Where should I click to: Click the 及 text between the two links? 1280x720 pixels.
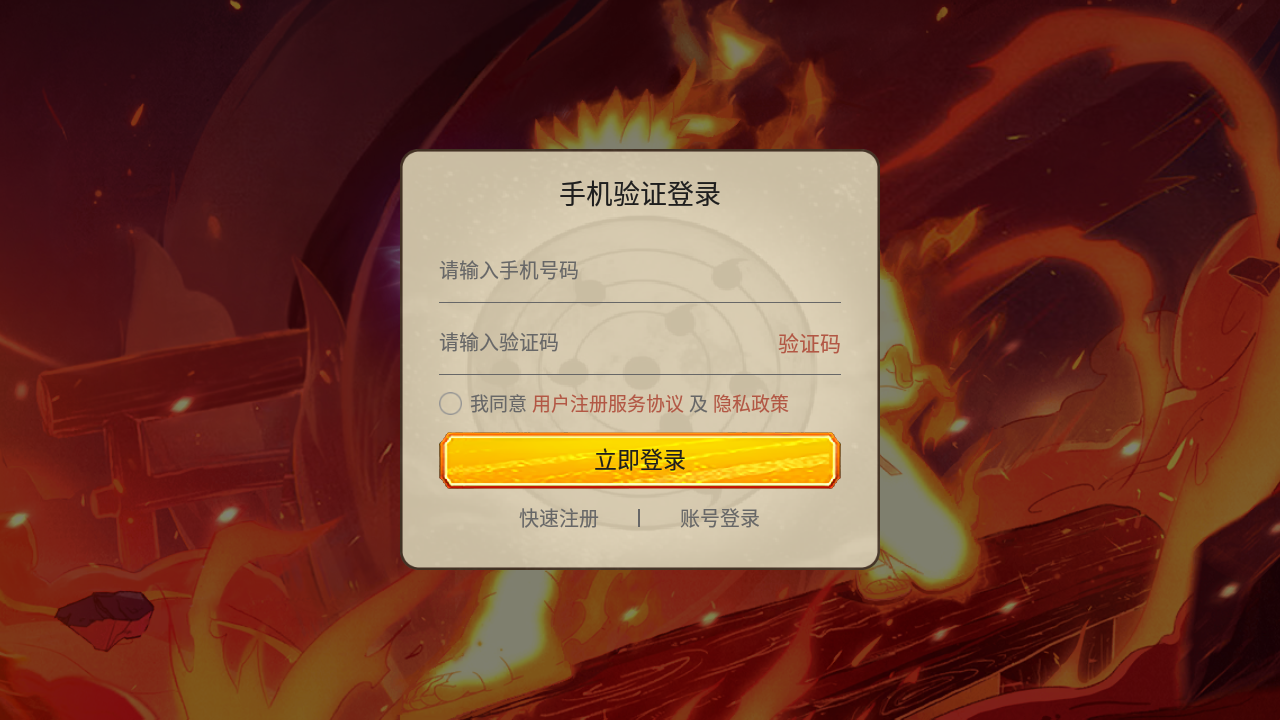pyautogui.click(x=698, y=404)
